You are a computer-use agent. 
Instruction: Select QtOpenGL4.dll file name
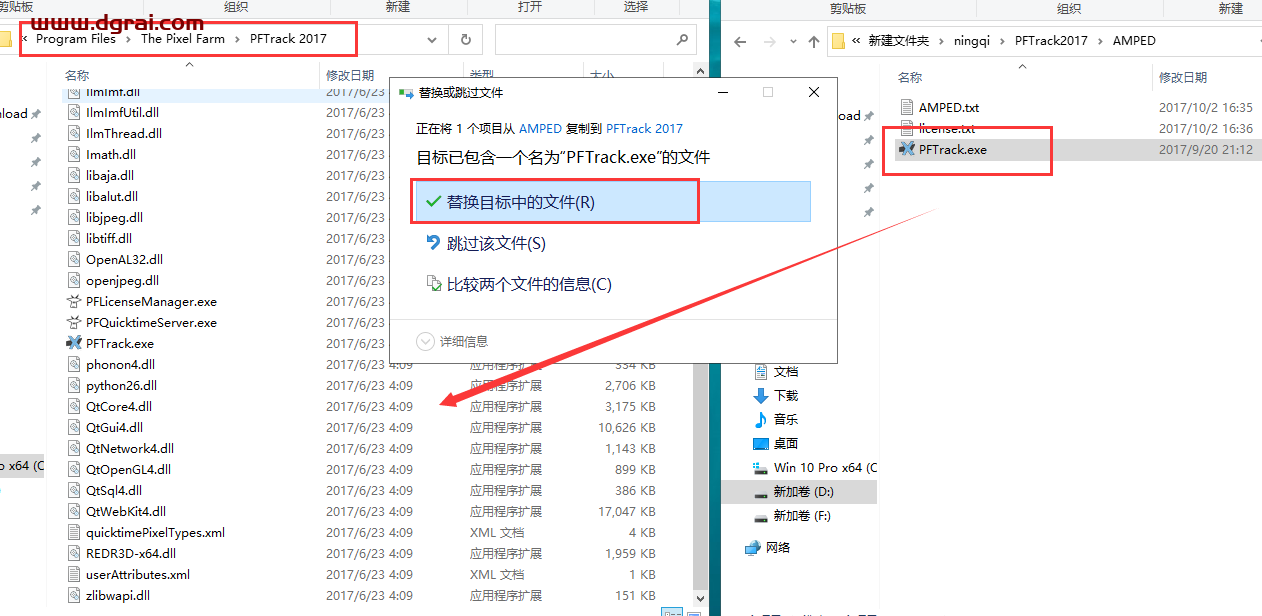coord(128,469)
